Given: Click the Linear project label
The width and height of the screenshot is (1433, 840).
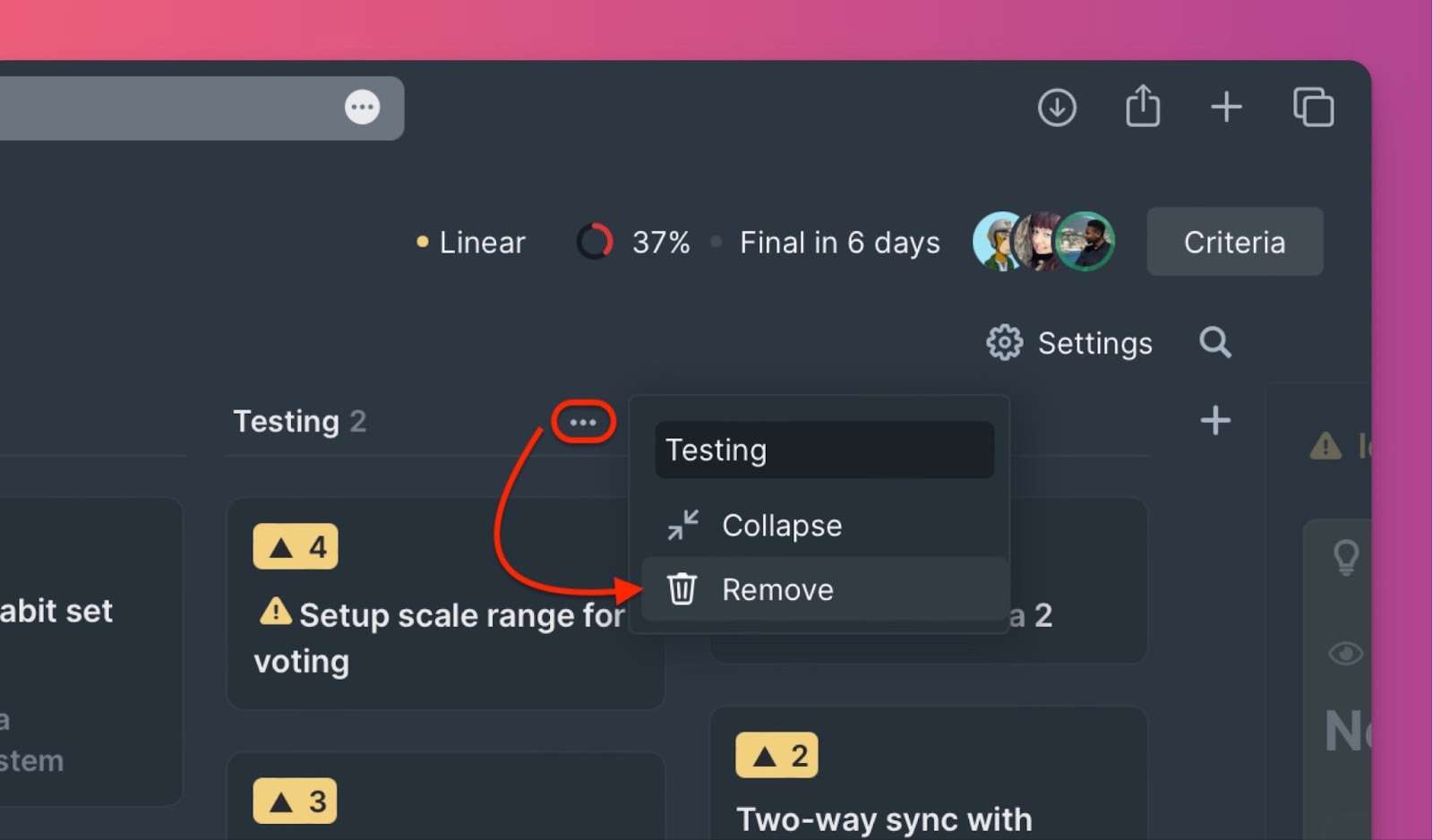Looking at the screenshot, I should click(481, 242).
